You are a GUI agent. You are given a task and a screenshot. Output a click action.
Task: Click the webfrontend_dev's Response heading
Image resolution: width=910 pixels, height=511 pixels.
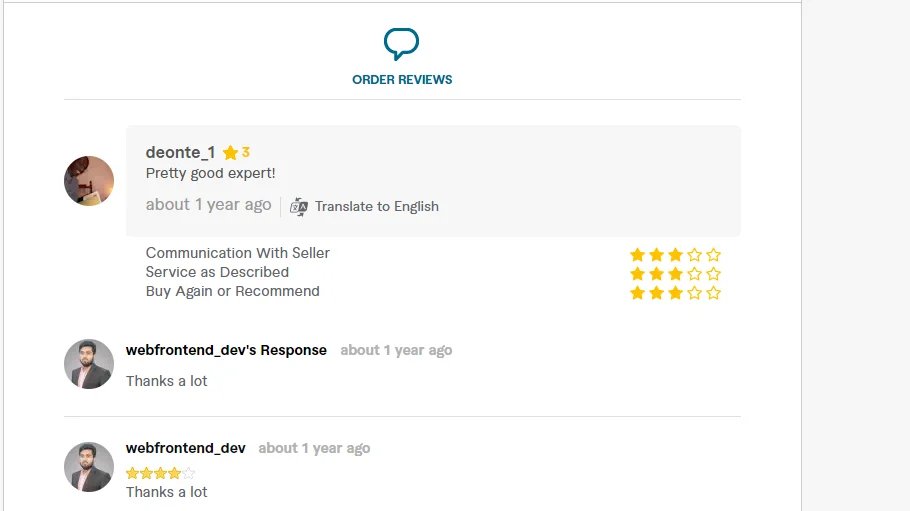(x=226, y=350)
